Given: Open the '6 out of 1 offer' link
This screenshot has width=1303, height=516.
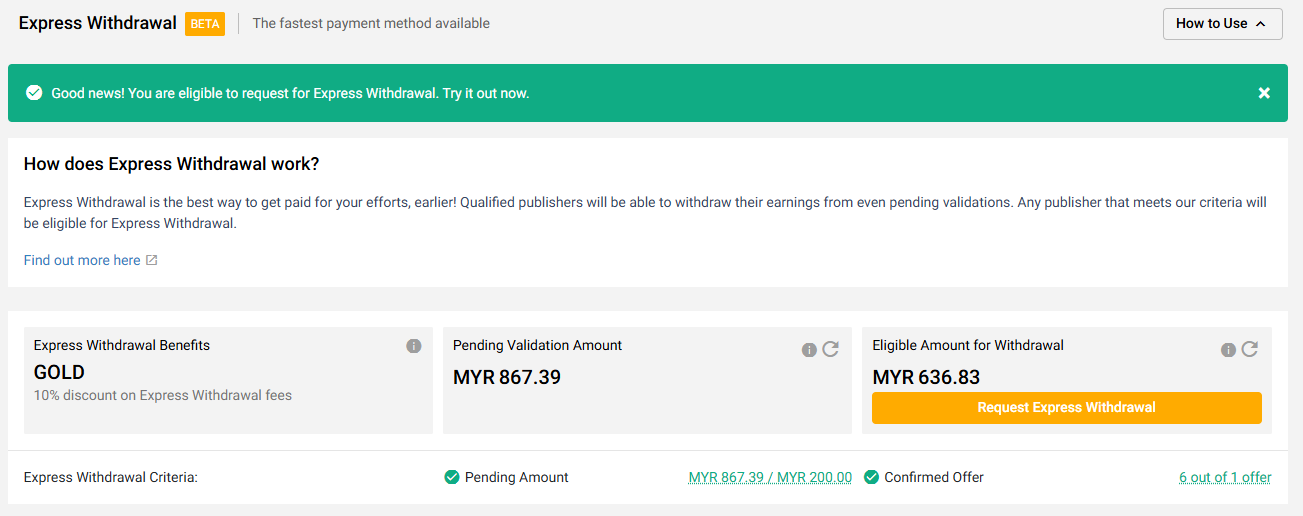Looking at the screenshot, I should 1225,478.
